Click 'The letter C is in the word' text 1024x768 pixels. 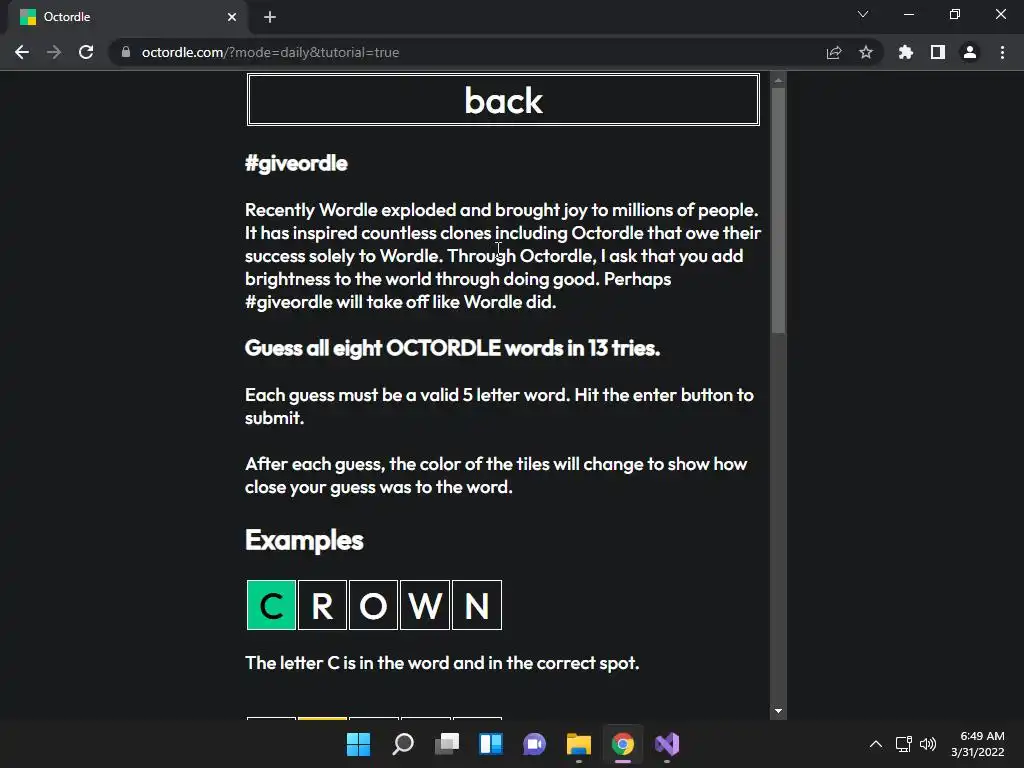point(442,663)
